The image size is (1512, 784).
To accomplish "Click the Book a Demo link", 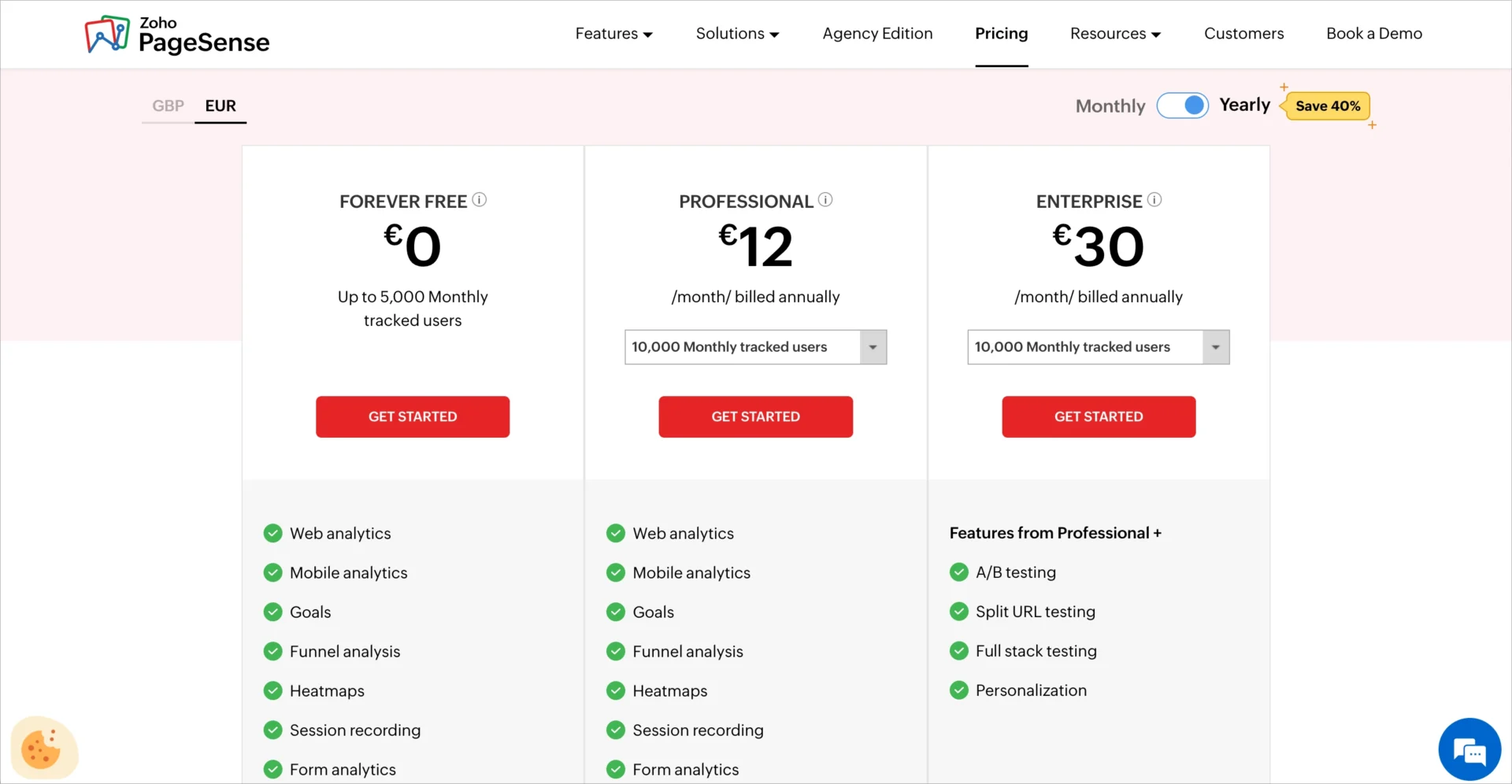I will (1374, 34).
